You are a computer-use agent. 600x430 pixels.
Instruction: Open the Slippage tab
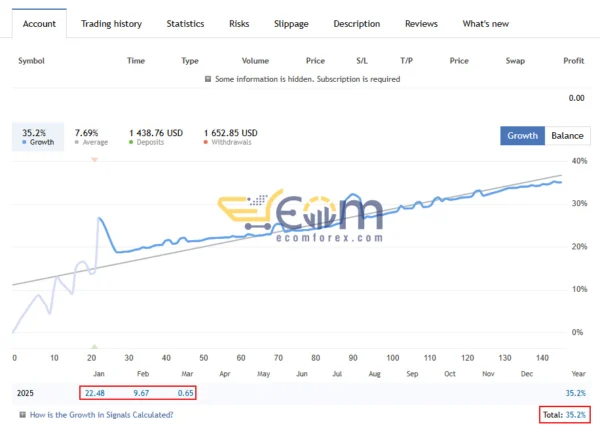coord(291,23)
